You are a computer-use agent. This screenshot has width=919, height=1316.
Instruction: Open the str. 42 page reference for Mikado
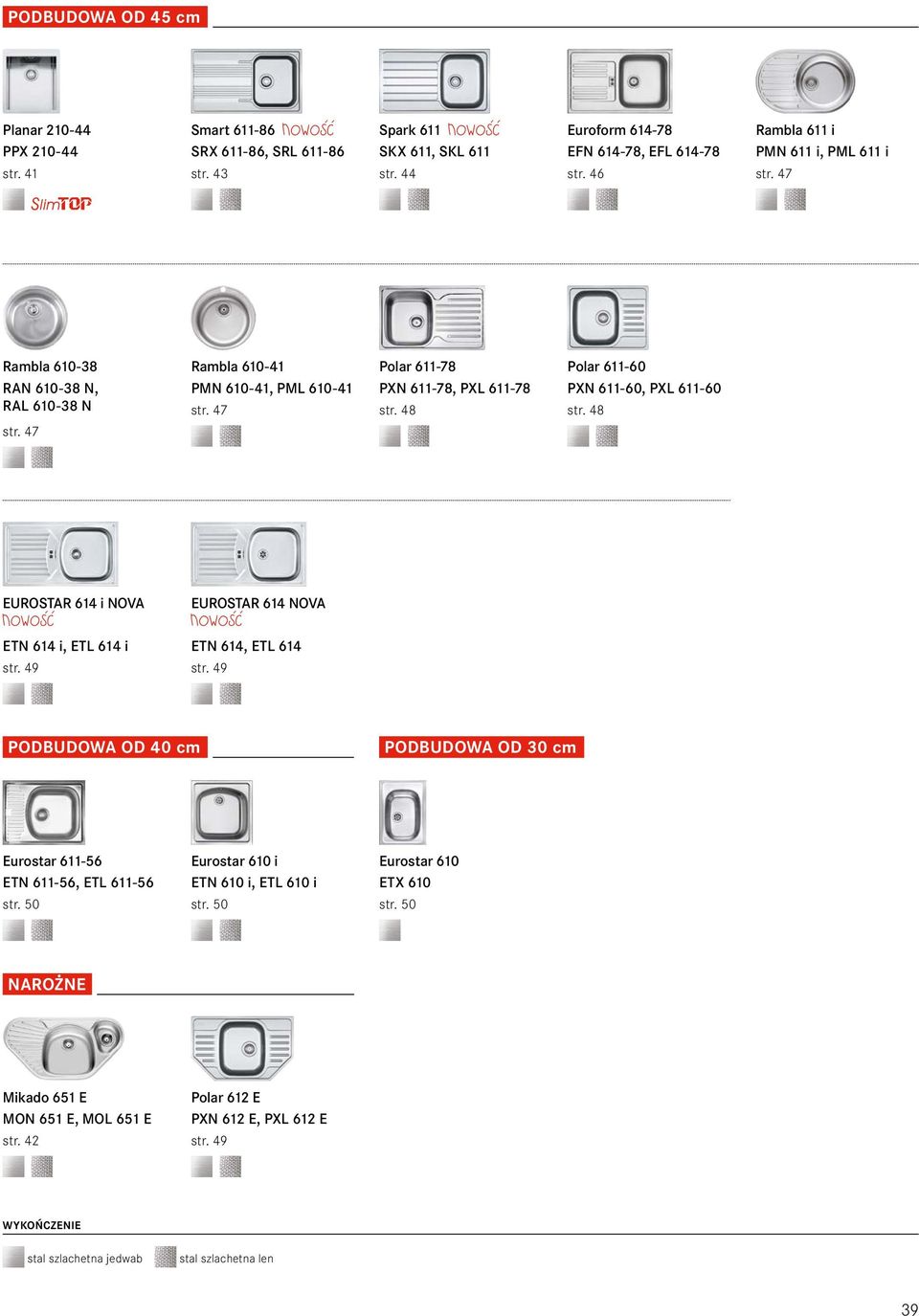point(21,1141)
